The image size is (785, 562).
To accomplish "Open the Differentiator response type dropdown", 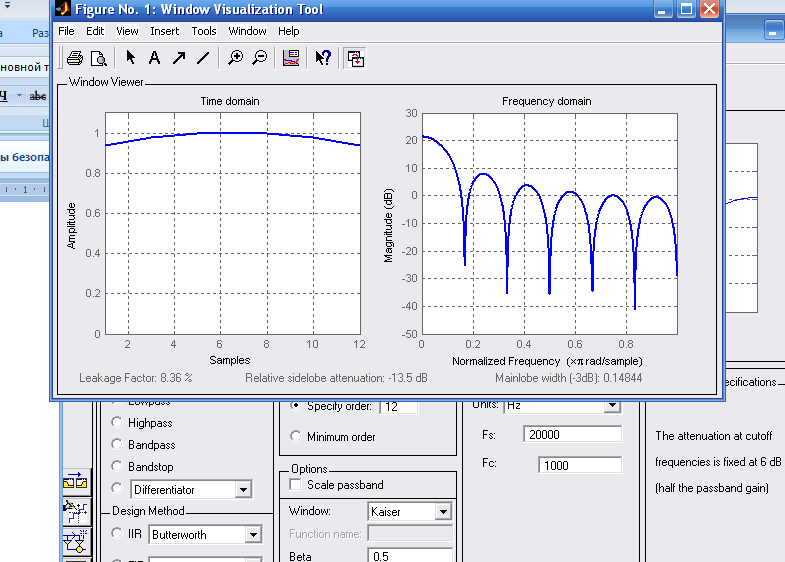I will coord(242,490).
